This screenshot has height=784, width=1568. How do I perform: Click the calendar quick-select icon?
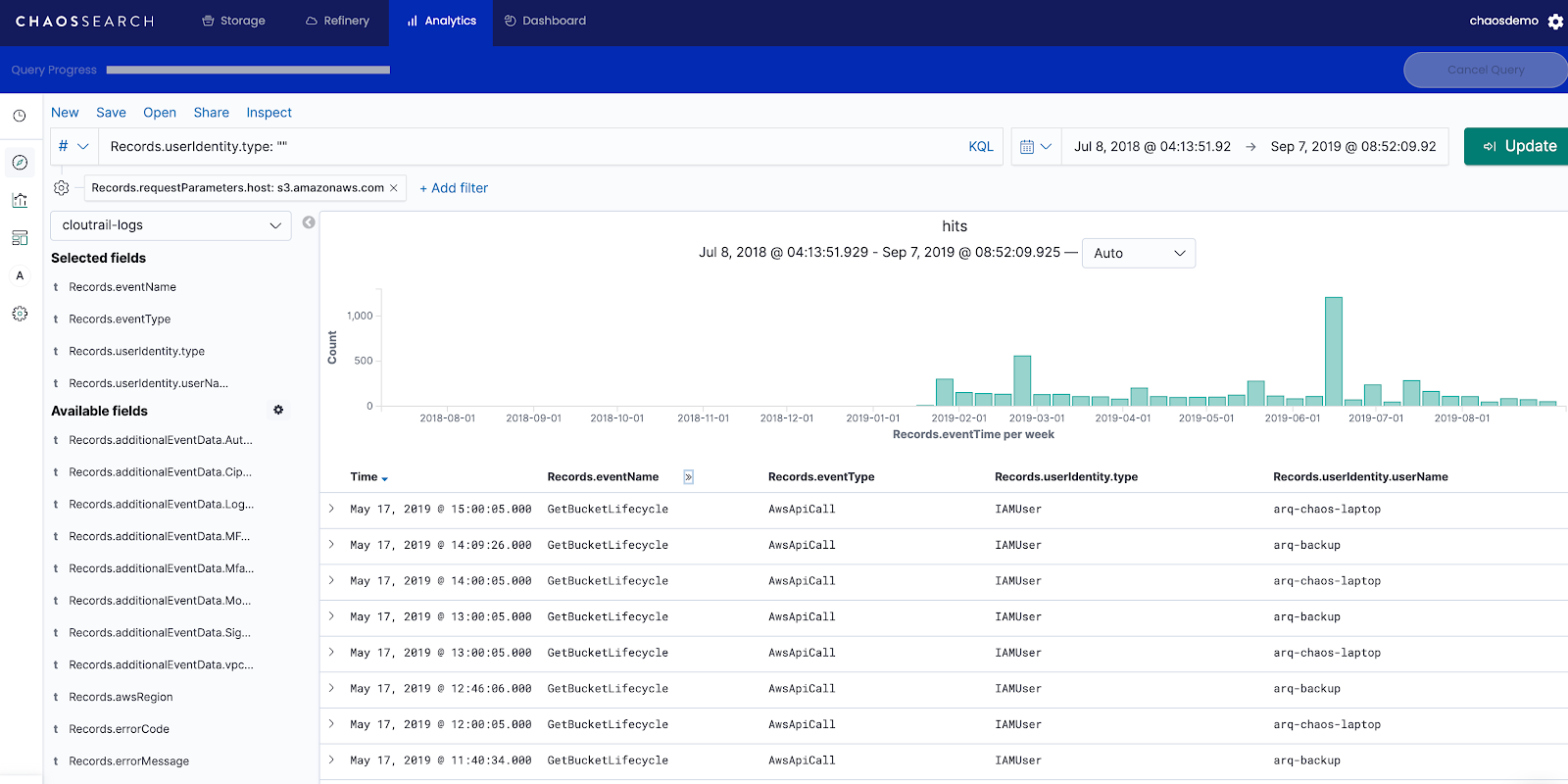pyautogui.click(x=1036, y=147)
